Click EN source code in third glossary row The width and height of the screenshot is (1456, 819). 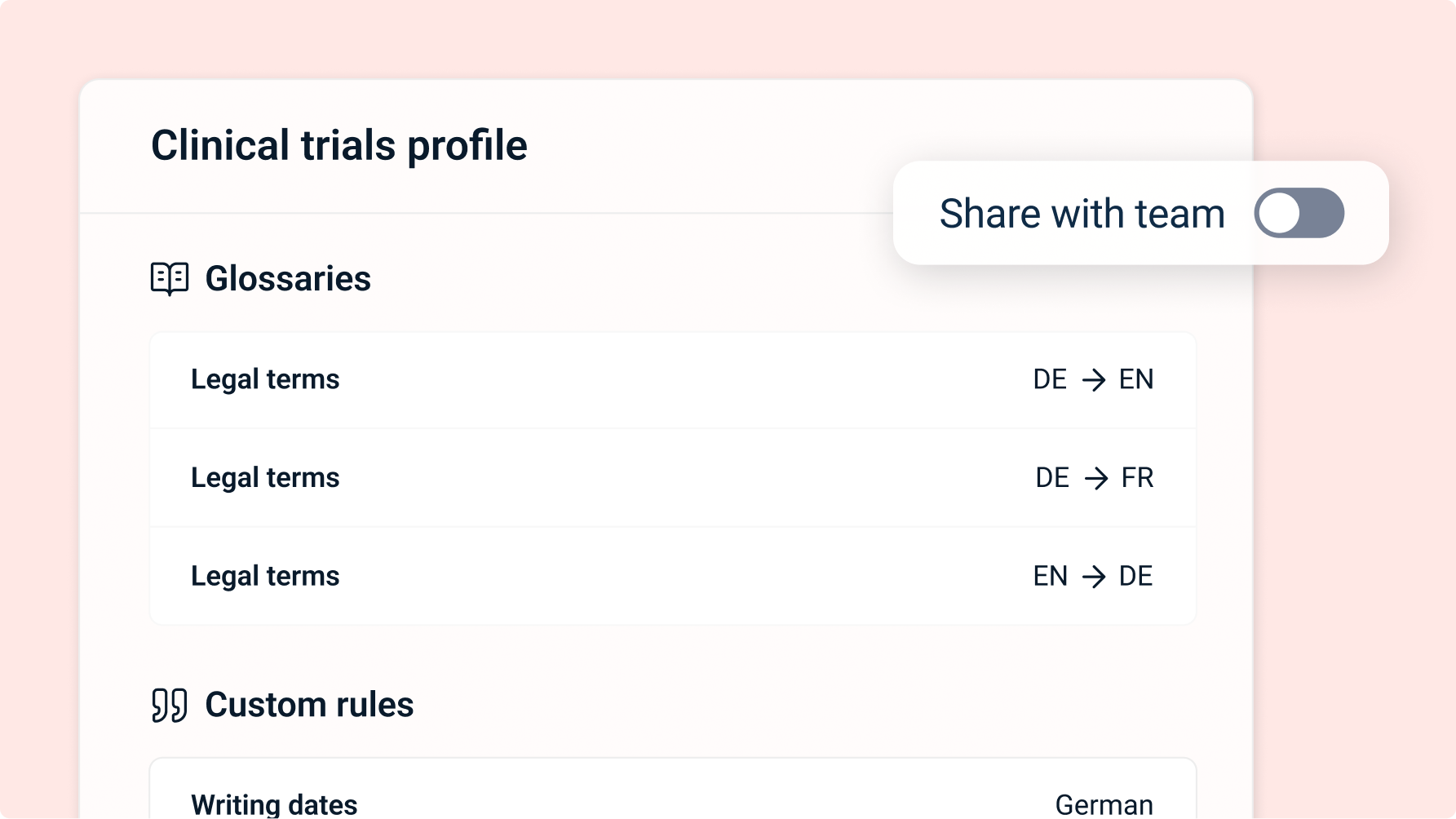click(x=1050, y=577)
